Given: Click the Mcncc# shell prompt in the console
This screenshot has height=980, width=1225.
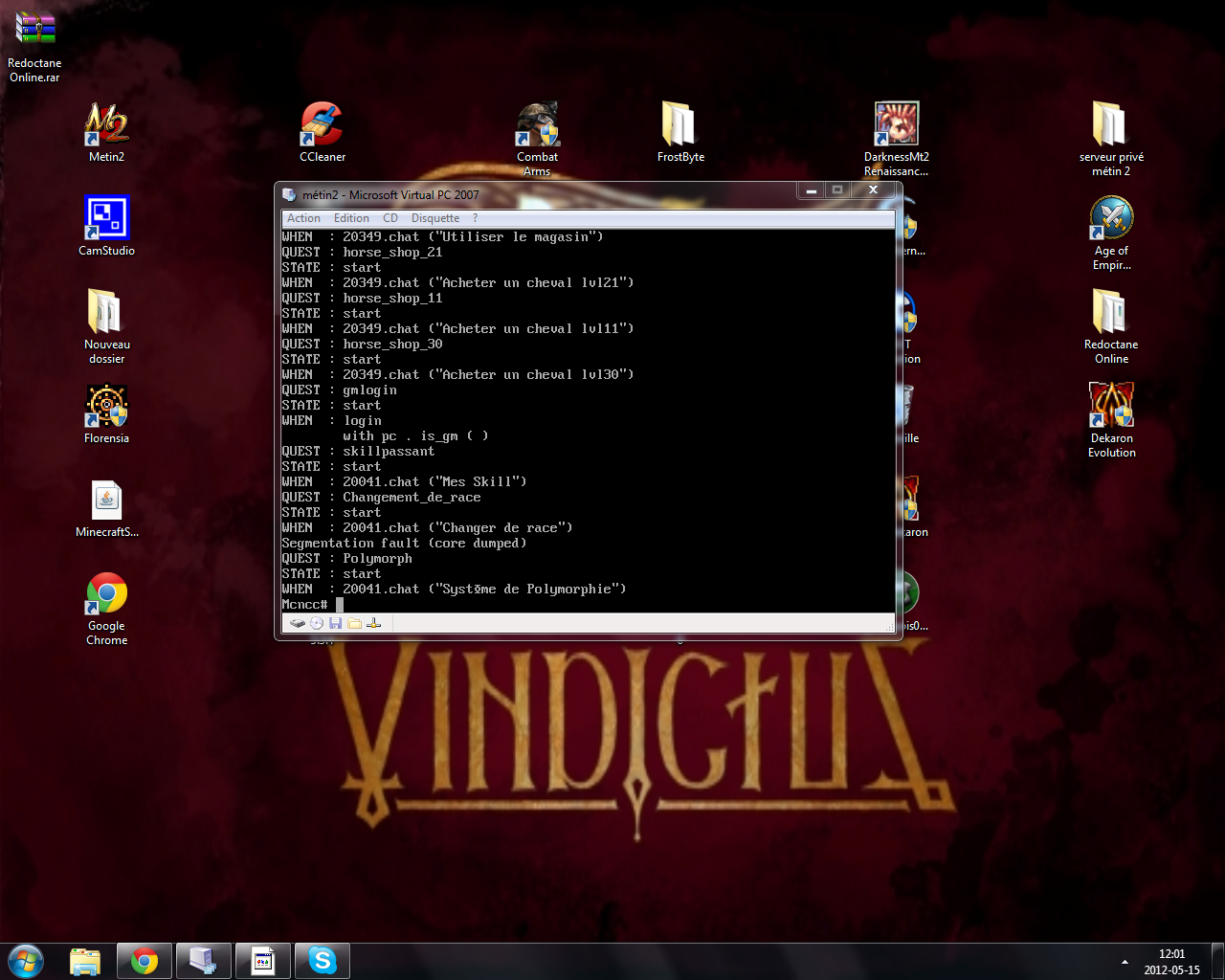Looking at the screenshot, I should (x=304, y=604).
